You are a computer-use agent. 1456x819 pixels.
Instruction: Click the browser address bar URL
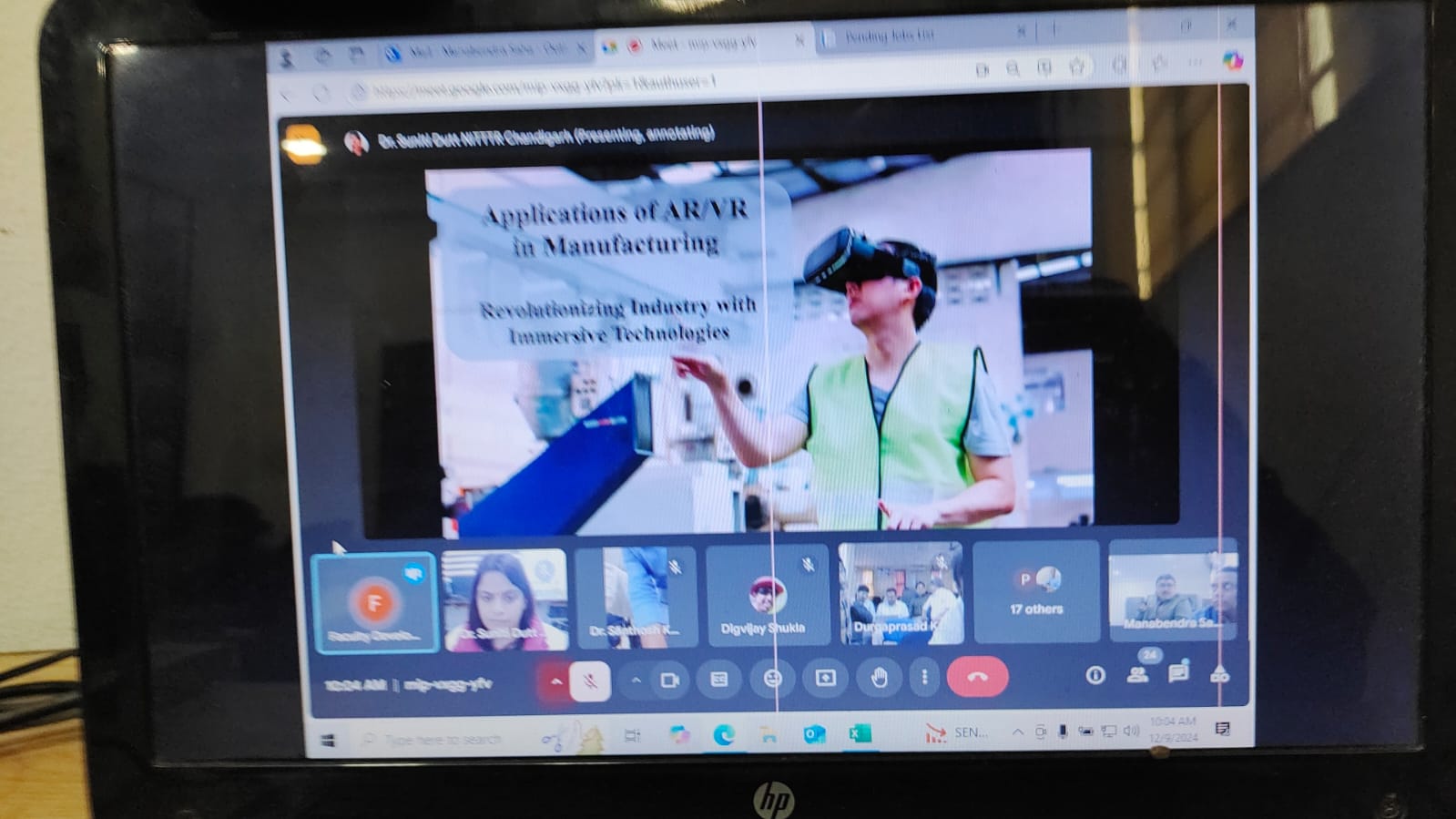546,87
